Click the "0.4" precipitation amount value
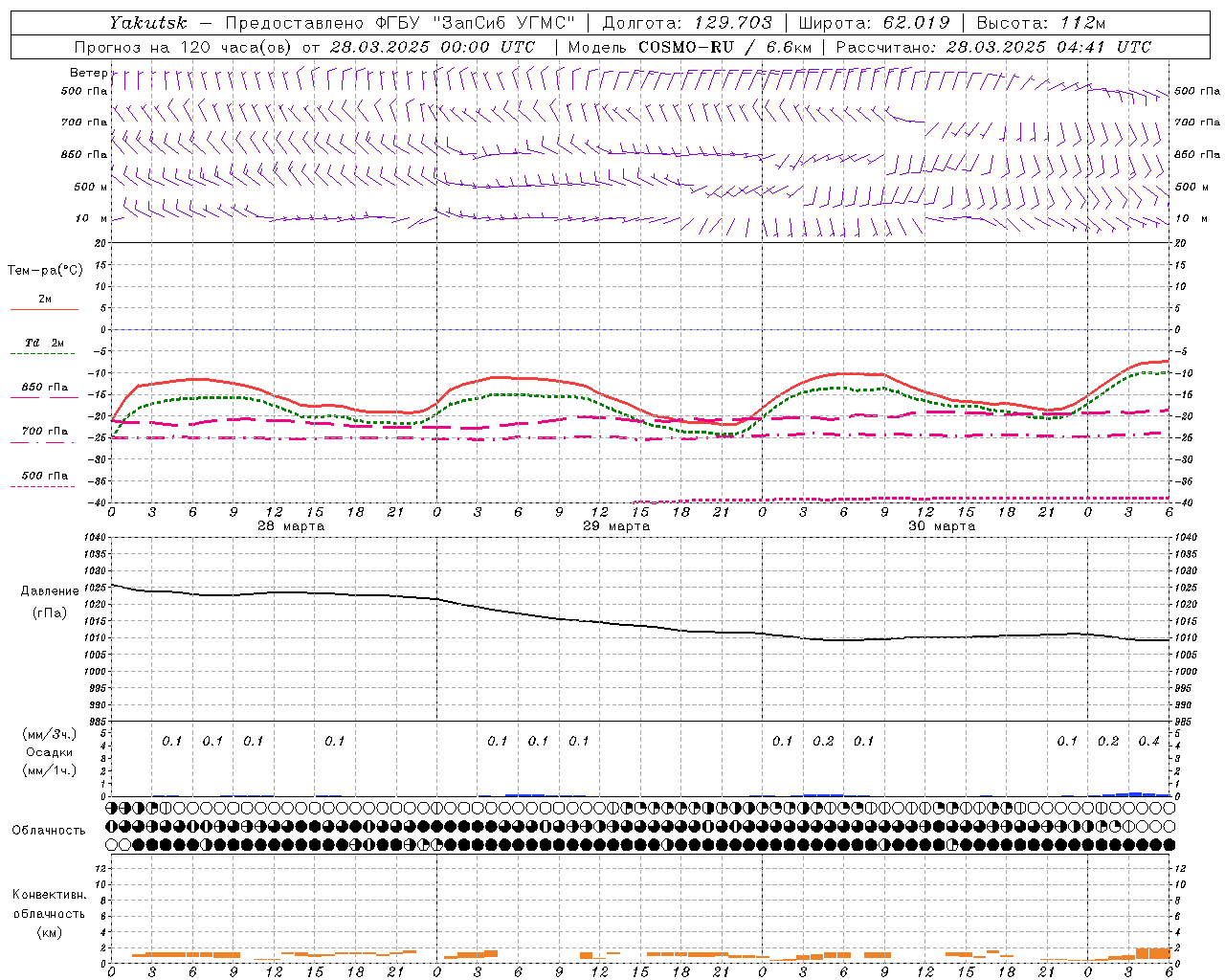 coord(1148,742)
